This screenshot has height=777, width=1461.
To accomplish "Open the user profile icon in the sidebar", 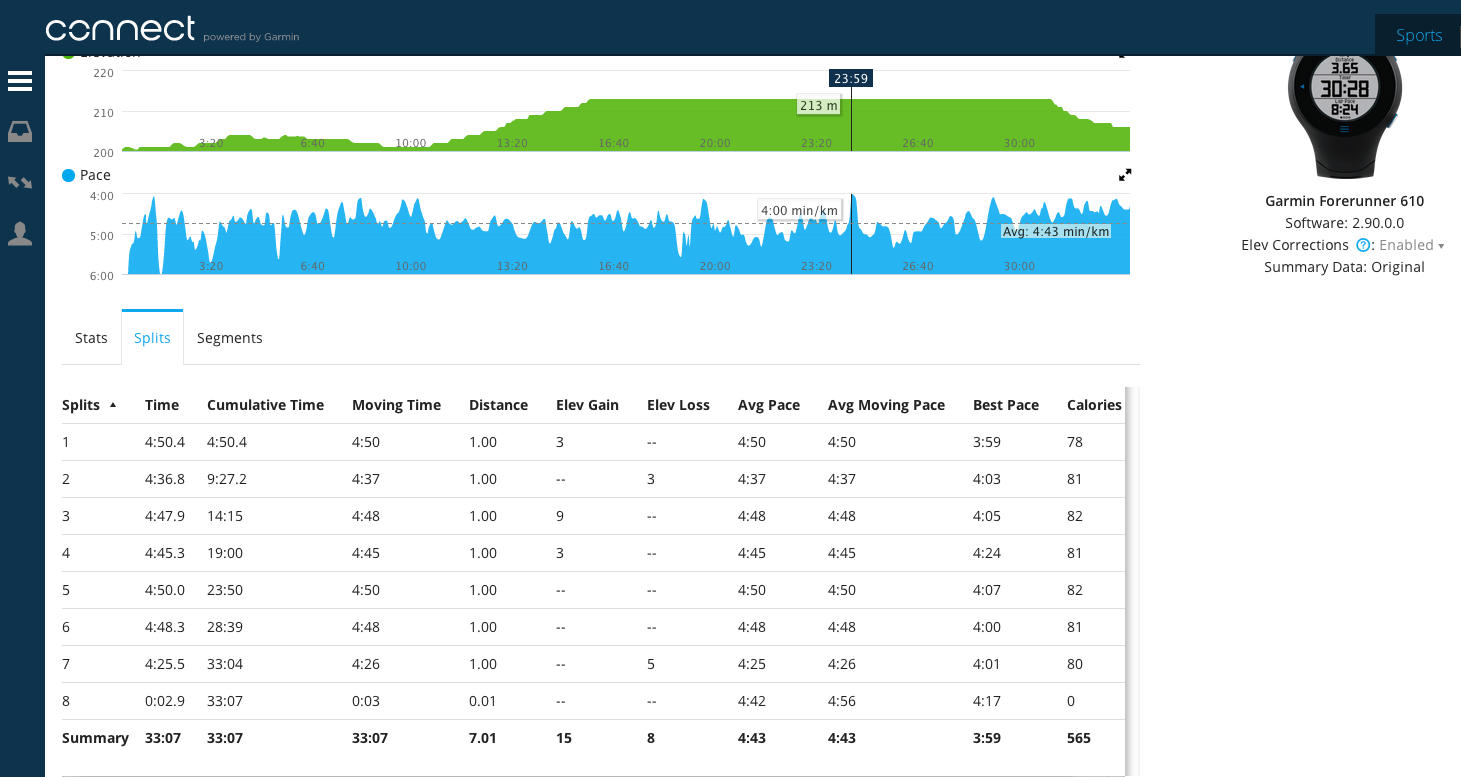I will click(20, 234).
